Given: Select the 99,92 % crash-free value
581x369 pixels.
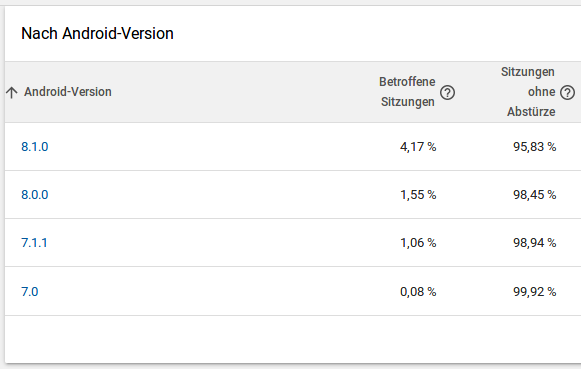Looking at the screenshot, I should coord(535,292).
